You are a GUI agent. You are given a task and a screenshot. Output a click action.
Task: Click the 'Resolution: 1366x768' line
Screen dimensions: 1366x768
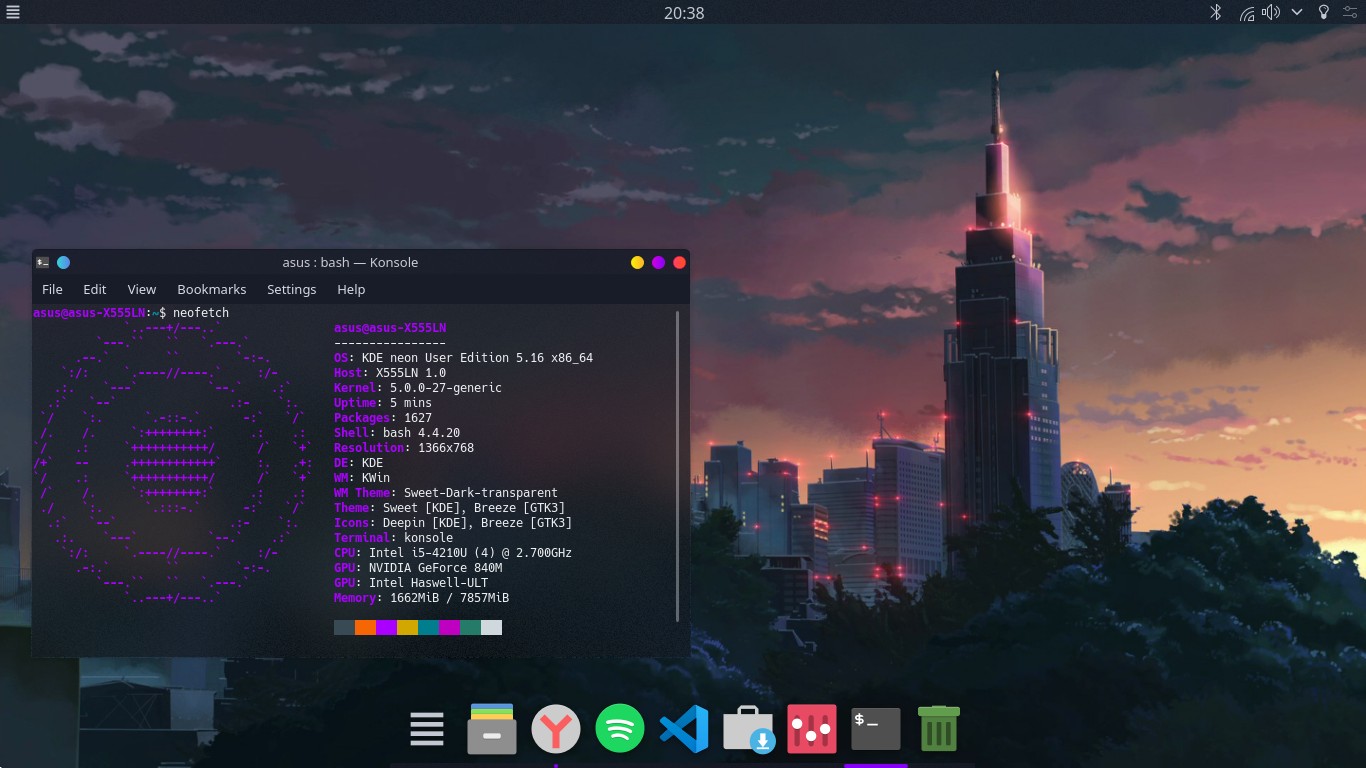click(404, 448)
